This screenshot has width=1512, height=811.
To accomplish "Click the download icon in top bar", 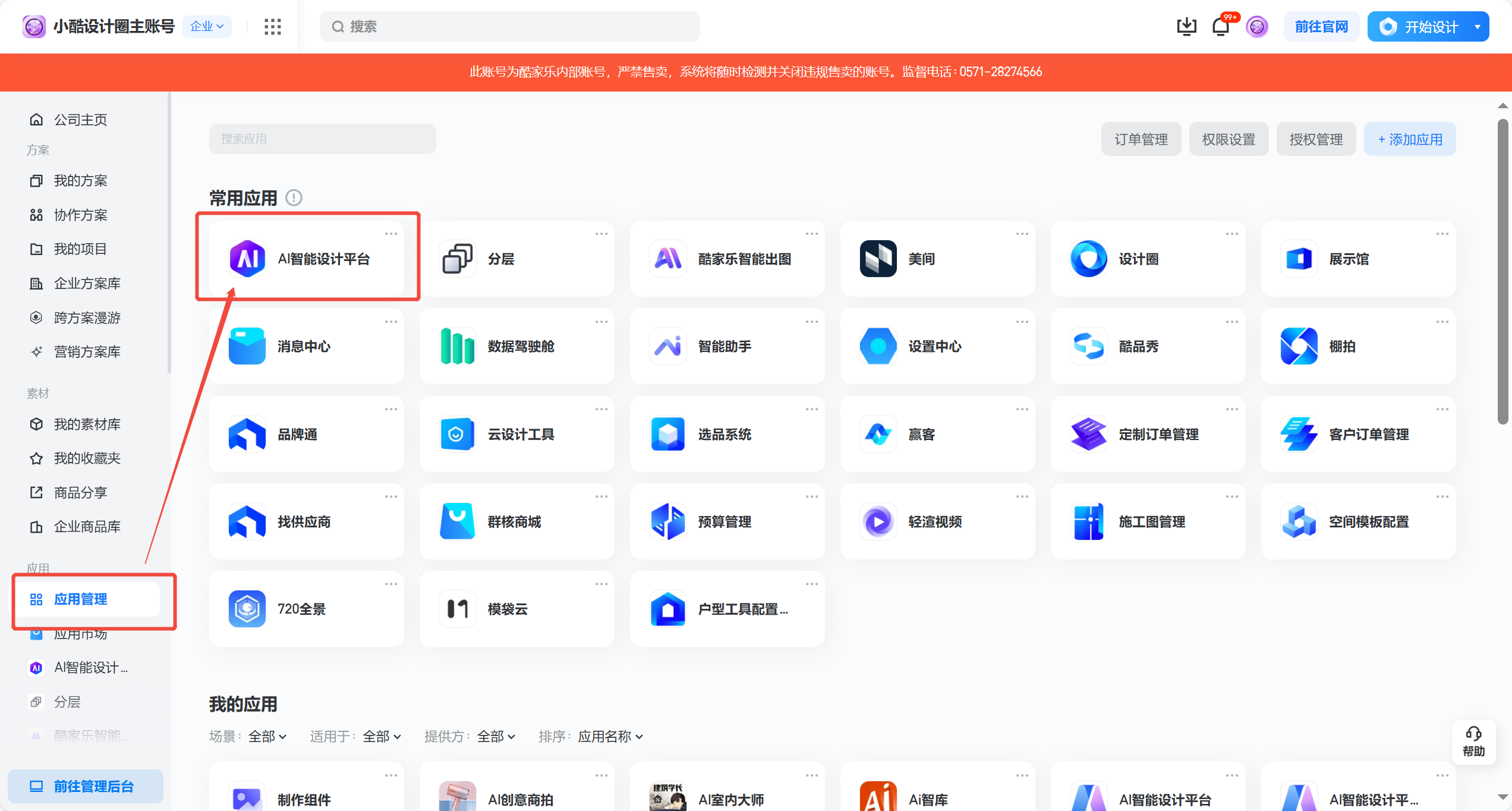I will pos(1186,27).
